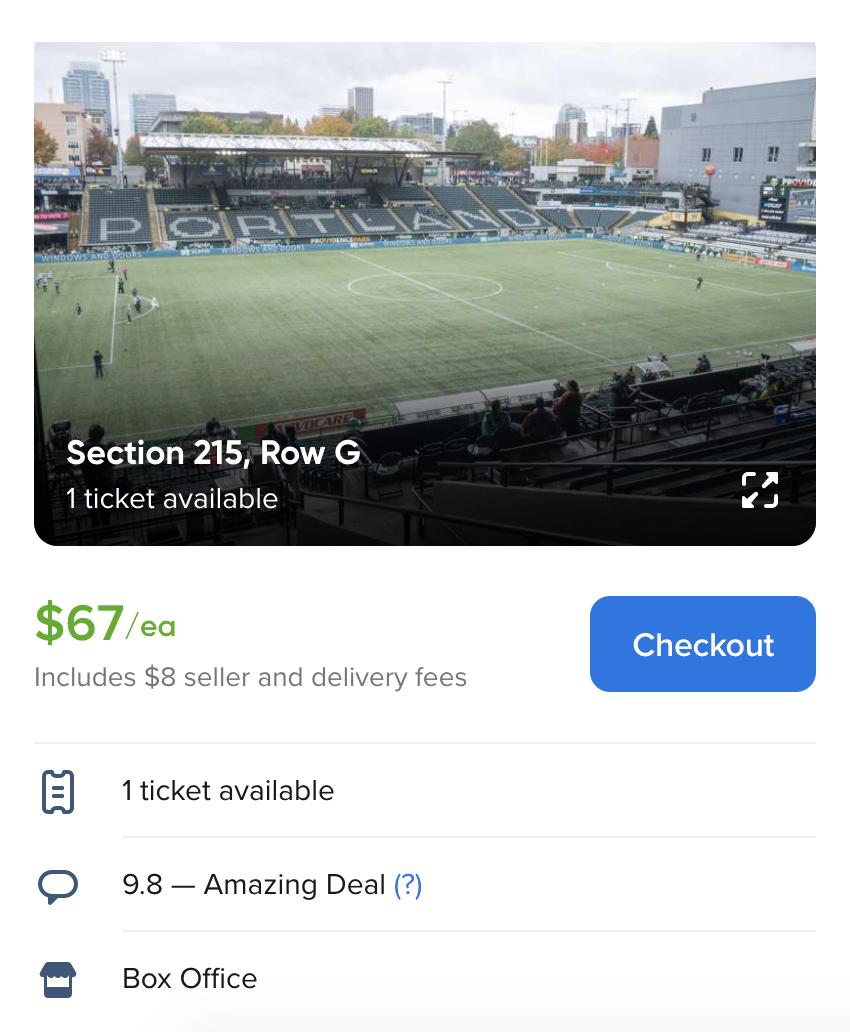Screen dimensions: 850x1032
Task: Click the $8 seller and delivery fees note
Action: coord(250,677)
